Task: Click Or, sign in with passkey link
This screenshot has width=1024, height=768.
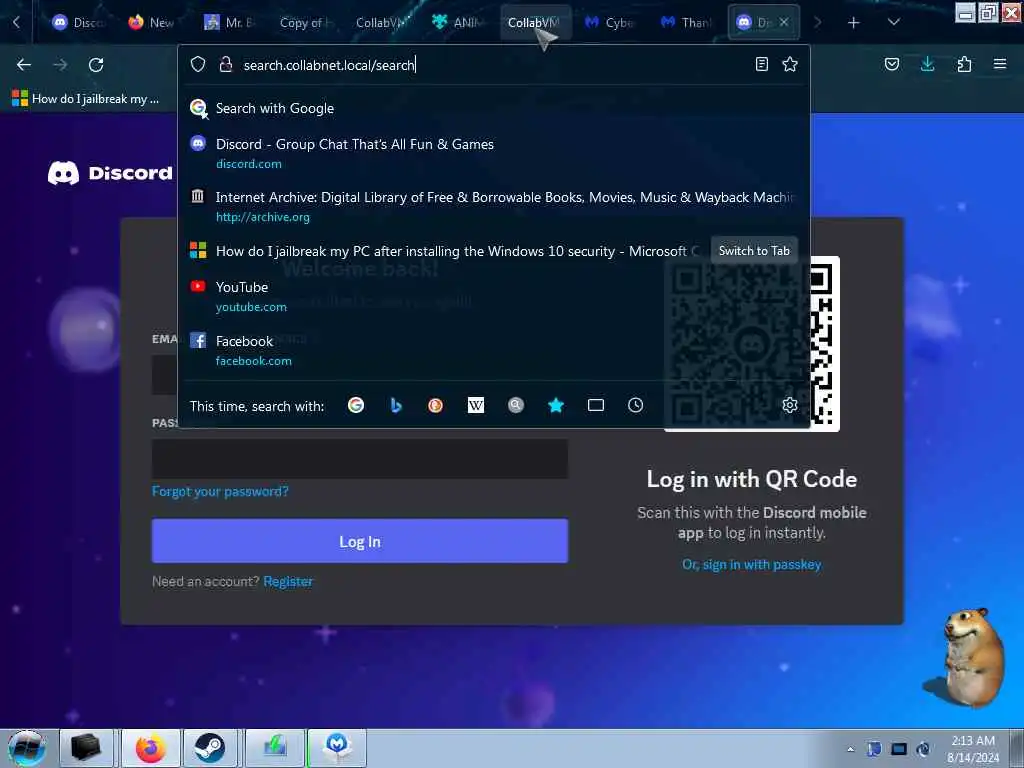Action: pos(752,564)
